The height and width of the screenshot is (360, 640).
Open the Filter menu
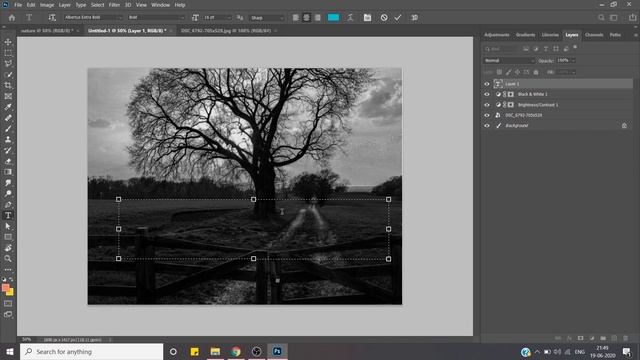114,5
